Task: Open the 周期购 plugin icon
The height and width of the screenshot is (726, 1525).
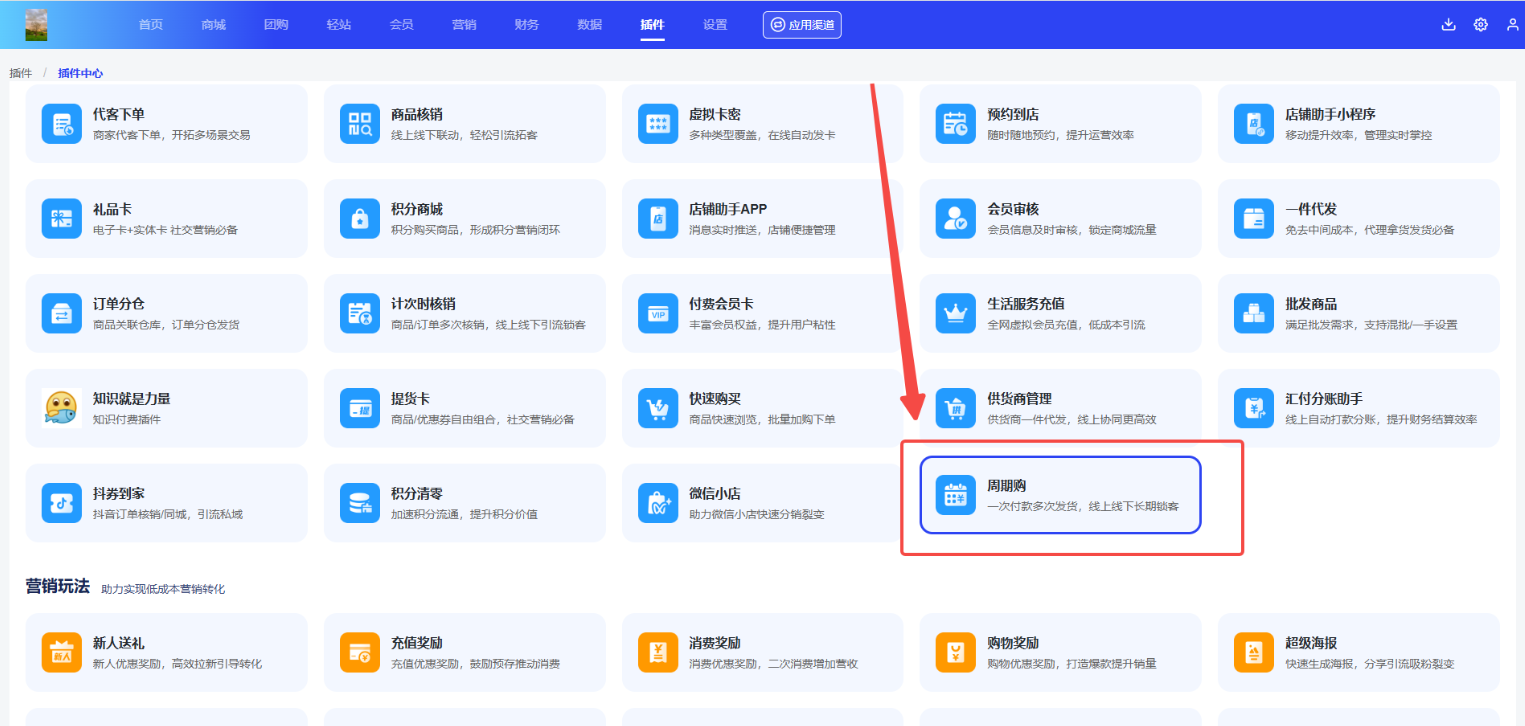Action: (x=955, y=496)
